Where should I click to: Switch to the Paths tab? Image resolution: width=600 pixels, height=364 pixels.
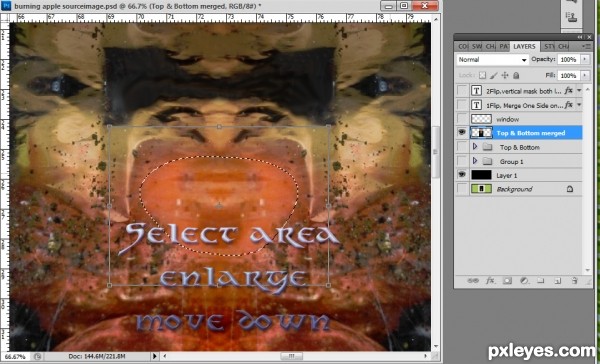click(x=503, y=46)
